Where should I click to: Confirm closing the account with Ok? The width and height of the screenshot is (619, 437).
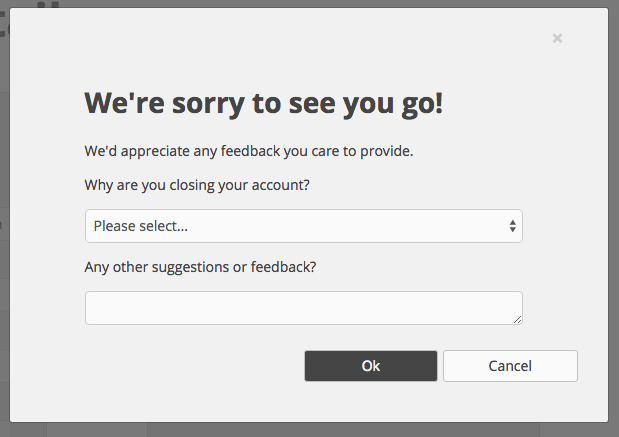(371, 366)
